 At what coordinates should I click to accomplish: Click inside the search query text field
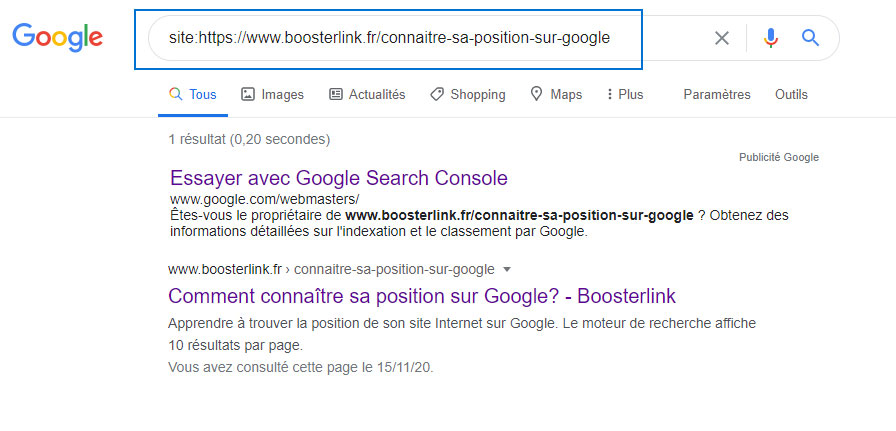coord(420,38)
